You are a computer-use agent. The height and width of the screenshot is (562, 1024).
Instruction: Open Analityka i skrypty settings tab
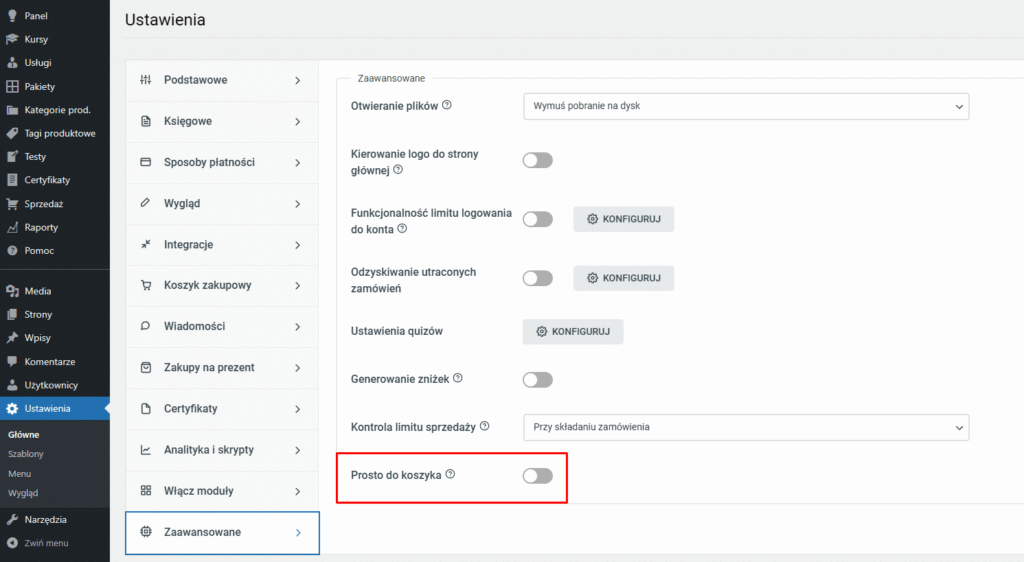pyautogui.click(x=222, y=450)
